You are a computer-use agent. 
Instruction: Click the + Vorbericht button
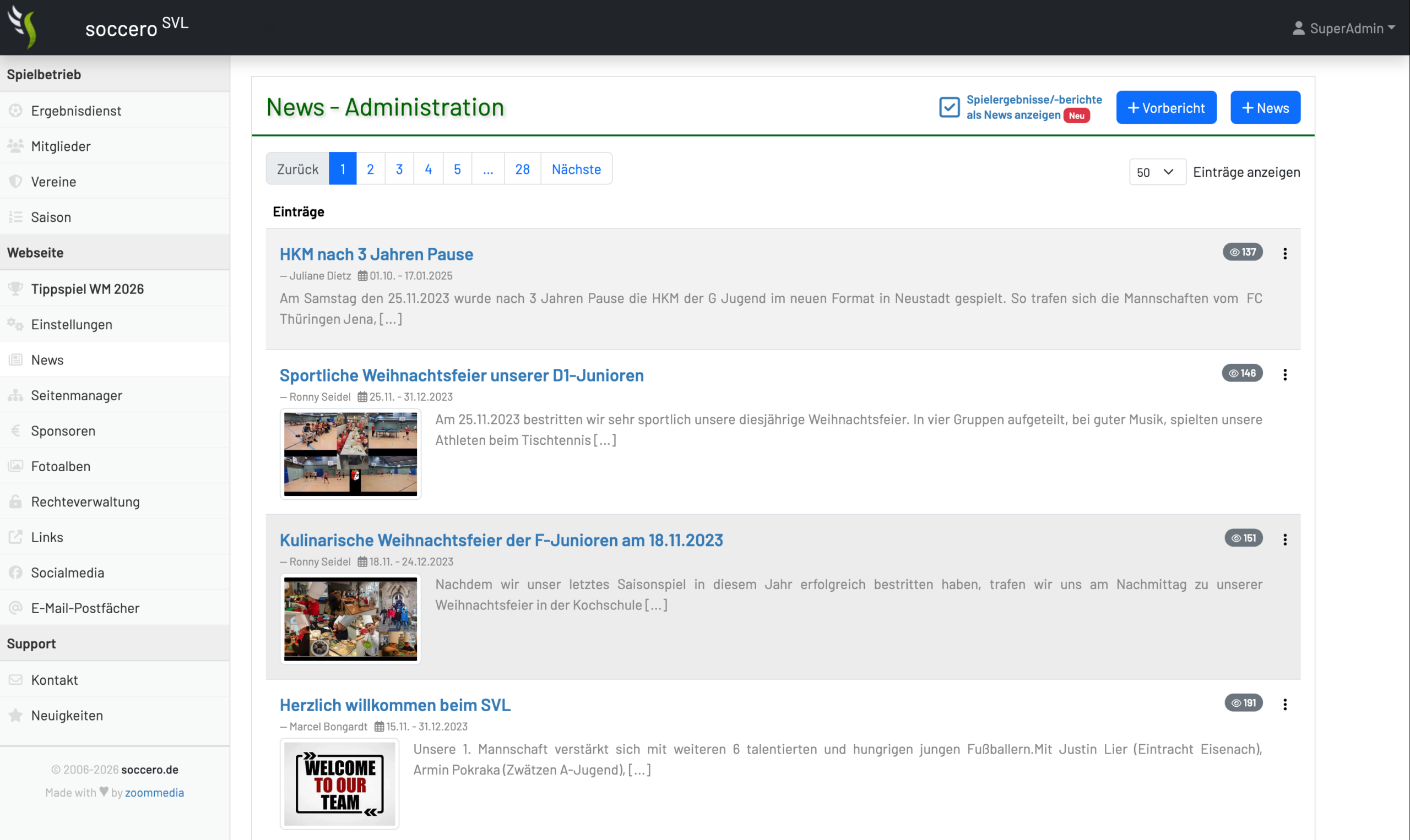(x=1166, y=107)
